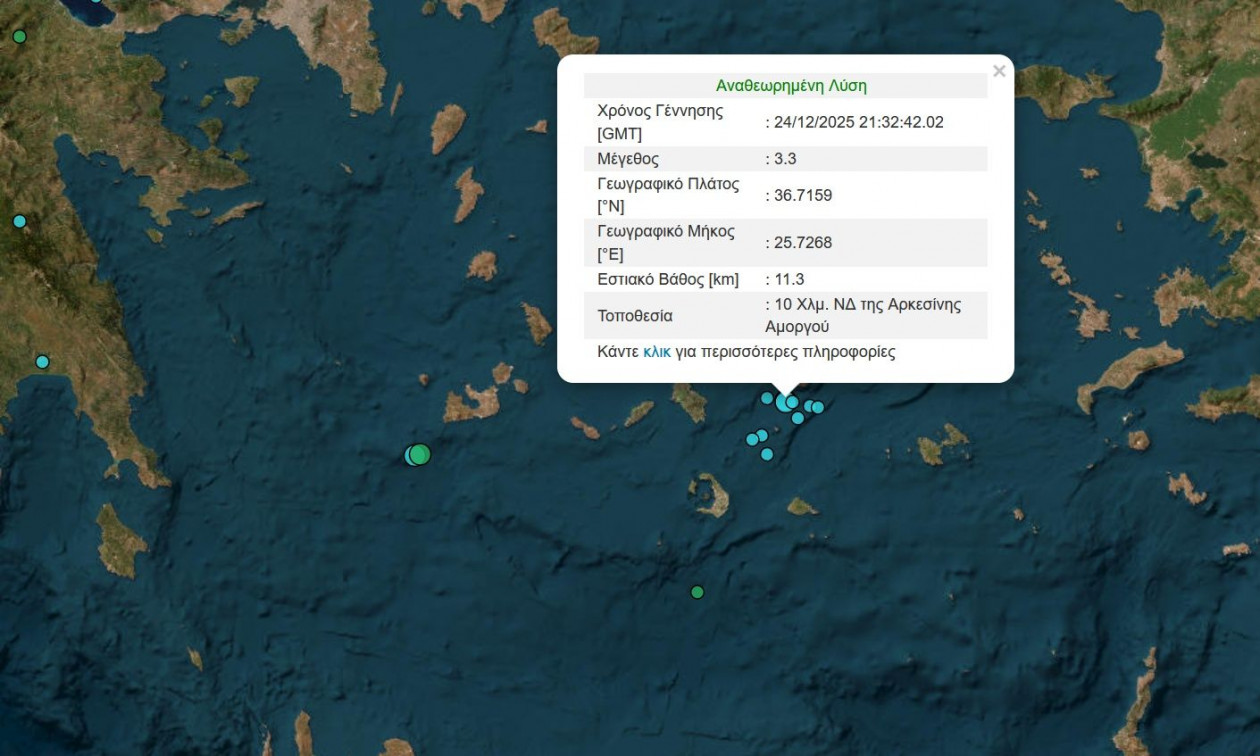Select the cyan marker partly hidden behind the large green marker
This screenshot has width=1260, height=756.
pyautogui.click(x=410, y=455)
